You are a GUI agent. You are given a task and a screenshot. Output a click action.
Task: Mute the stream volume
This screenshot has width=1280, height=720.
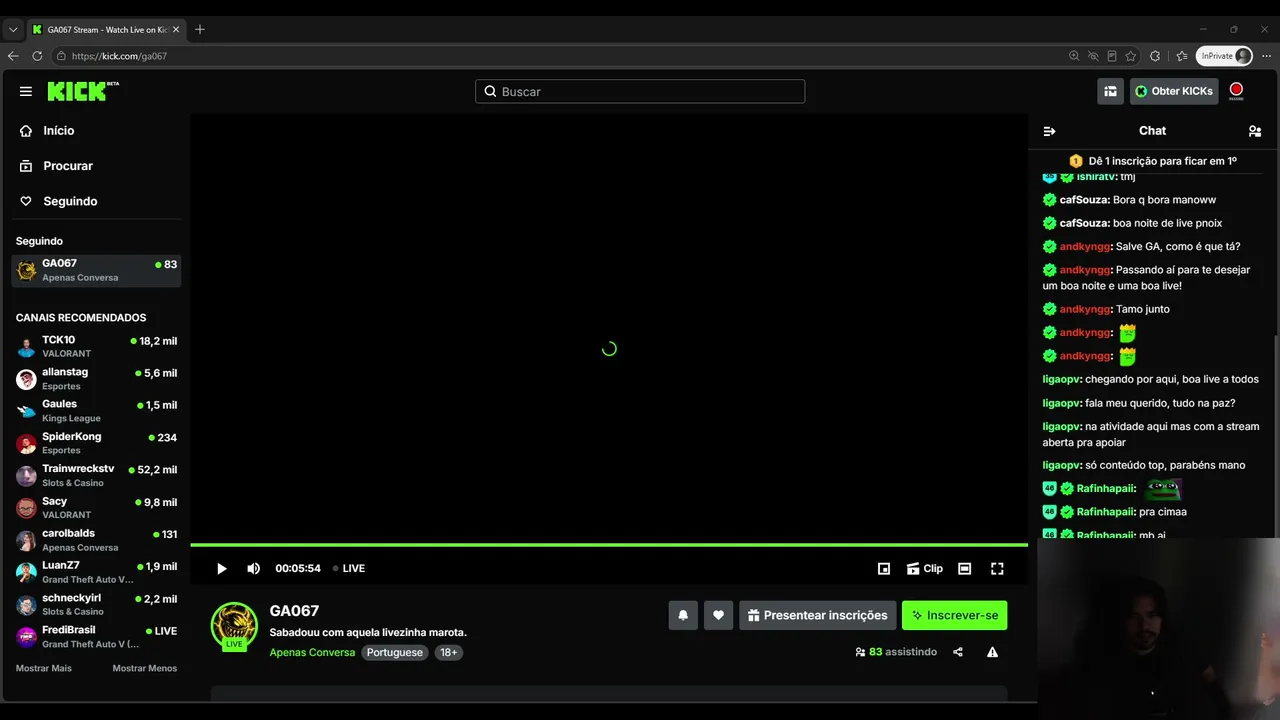(x=254, y=568)
